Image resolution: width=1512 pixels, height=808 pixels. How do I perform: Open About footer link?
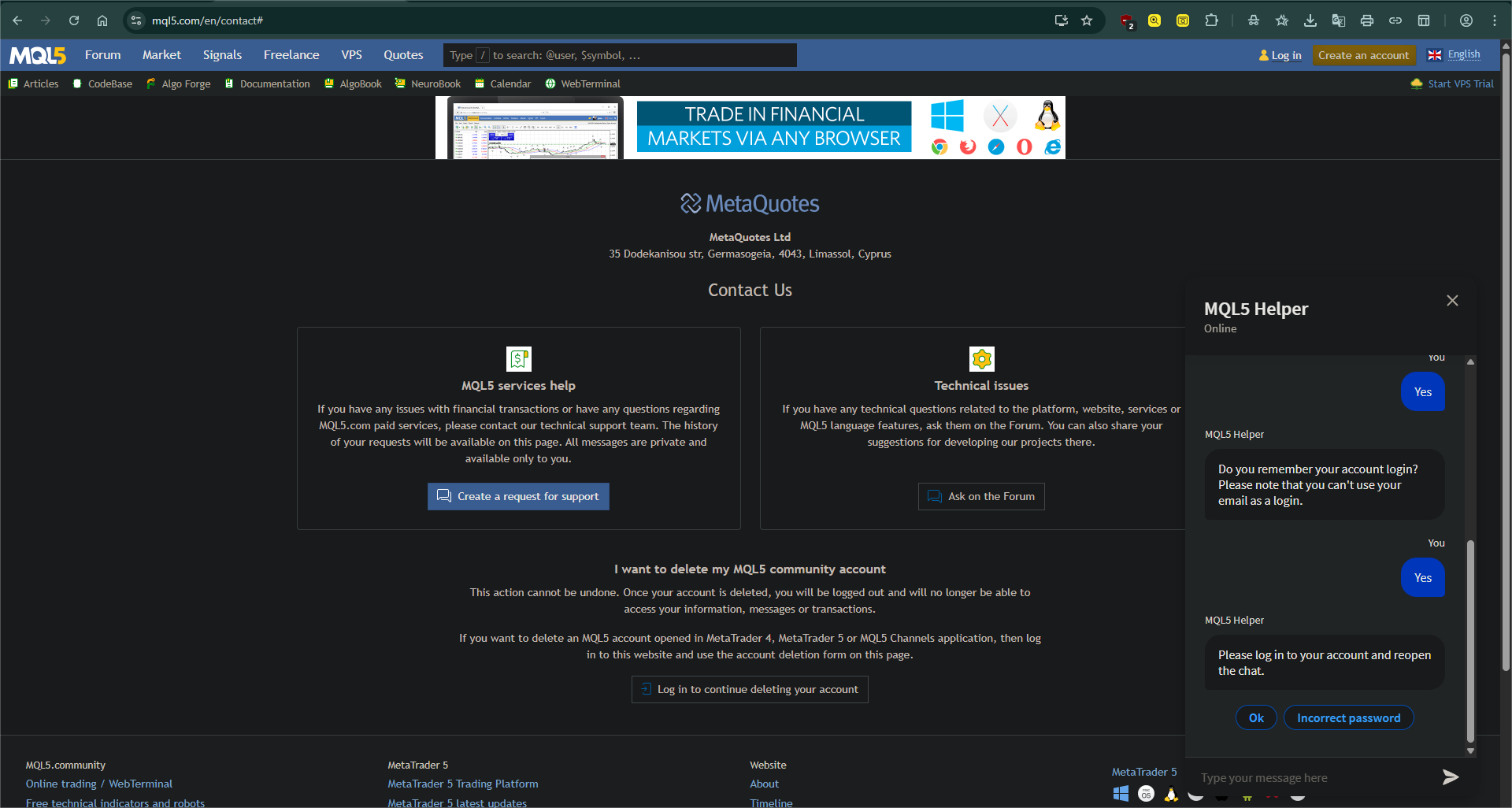(764, 784)
